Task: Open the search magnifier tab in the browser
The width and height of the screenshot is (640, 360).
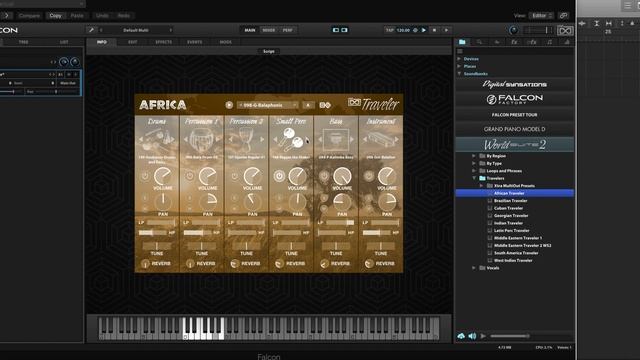Action: click(479, 42)
